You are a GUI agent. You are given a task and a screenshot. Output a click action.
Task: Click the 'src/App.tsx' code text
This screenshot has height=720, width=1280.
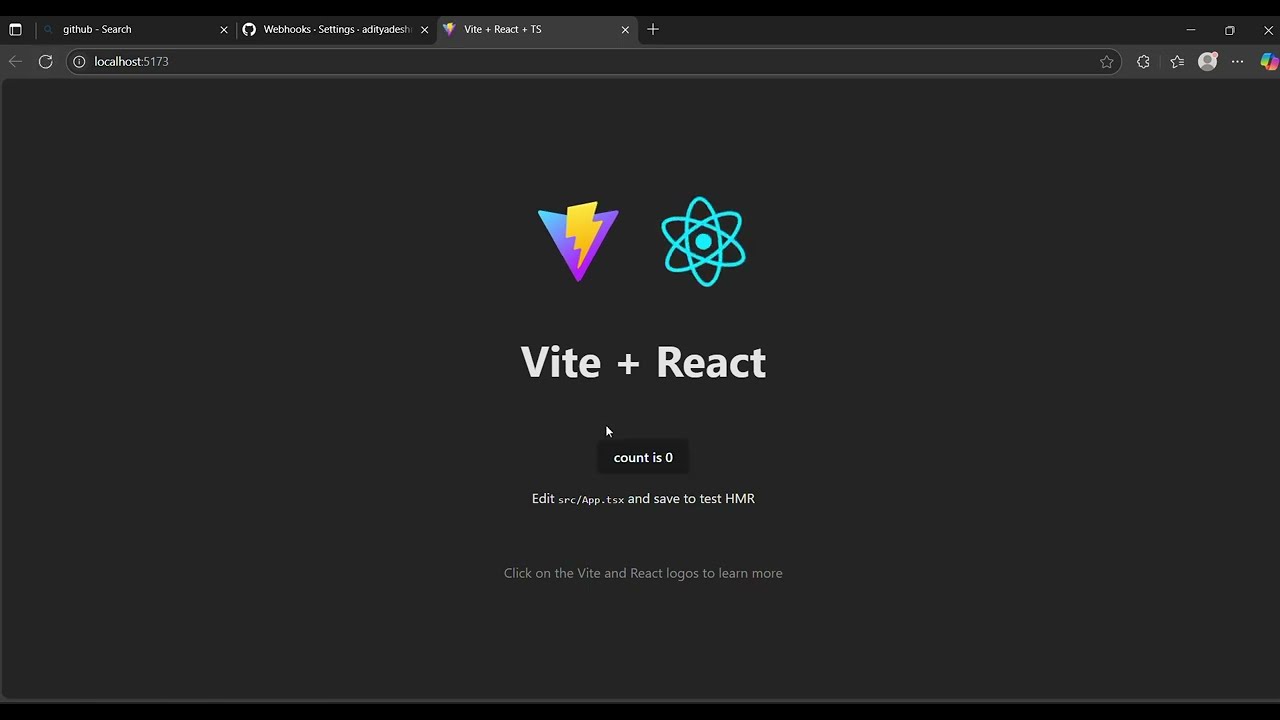point(591,499)
